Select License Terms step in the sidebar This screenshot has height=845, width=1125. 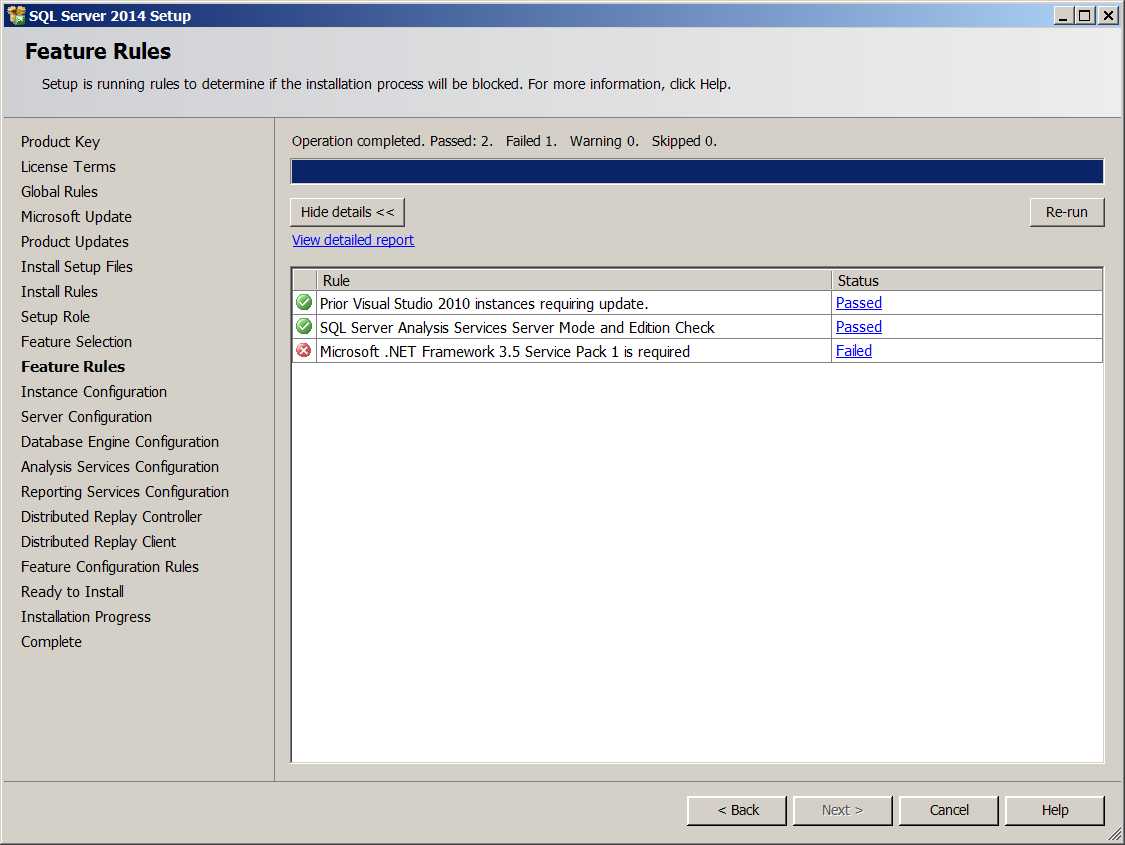coord(68,167)
